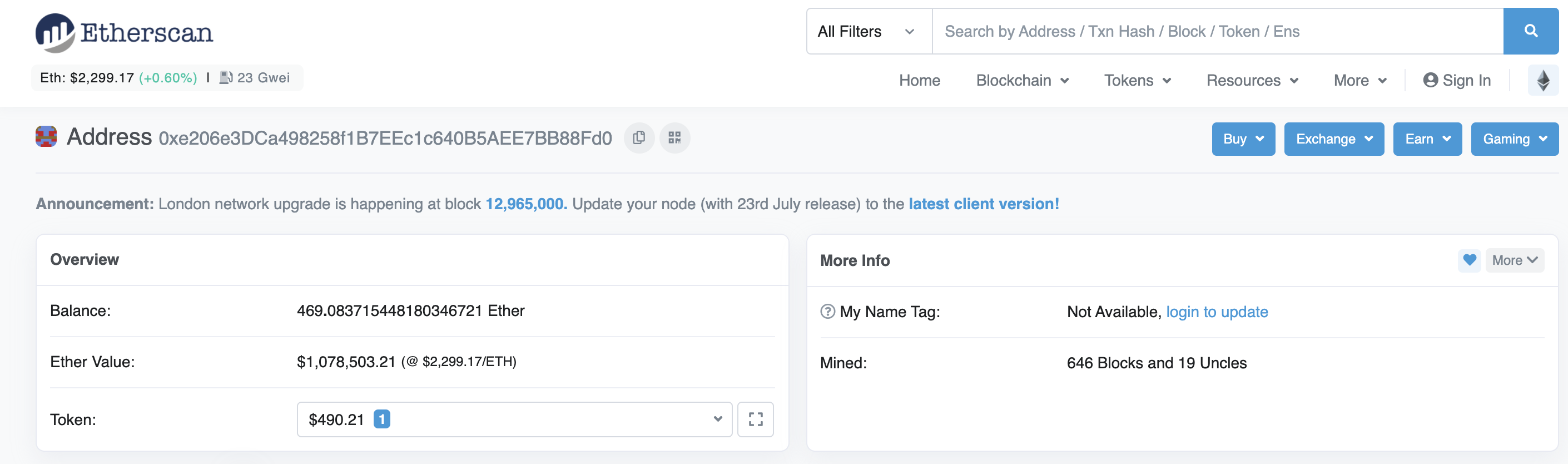This screenshot has width=1568, height=464.
Task: Click the Ethereum diamond network icon
Action: [x=1542, y=80]
